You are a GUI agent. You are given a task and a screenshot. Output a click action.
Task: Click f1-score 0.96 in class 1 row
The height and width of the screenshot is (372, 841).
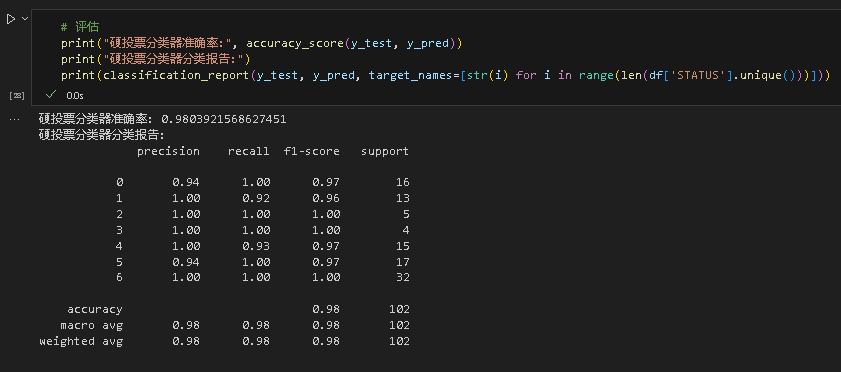tap(326, 198)
